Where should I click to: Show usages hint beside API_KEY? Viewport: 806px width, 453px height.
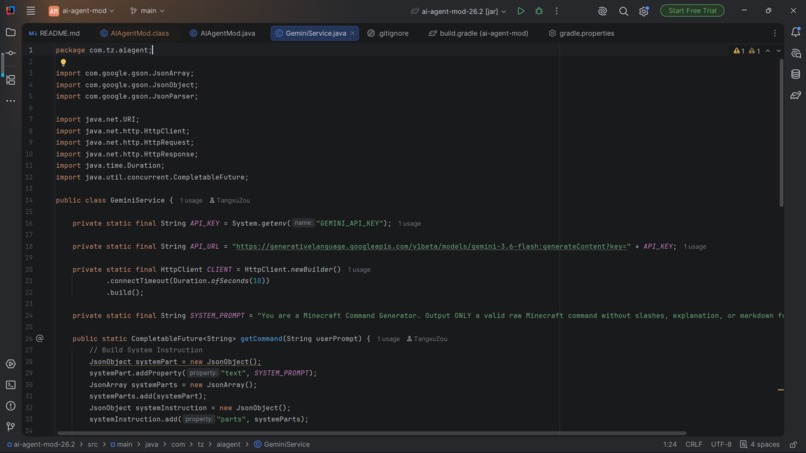tap(409, 224)
